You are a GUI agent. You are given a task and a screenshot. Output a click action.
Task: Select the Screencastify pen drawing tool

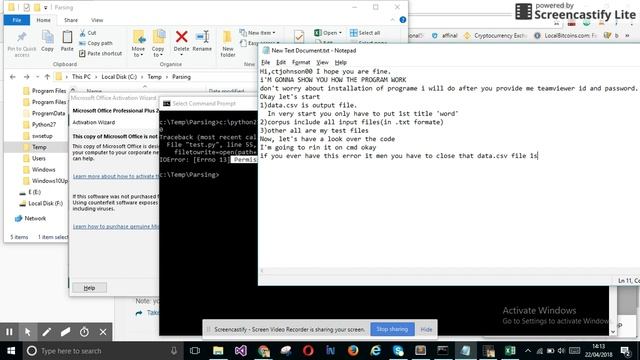(47, 332)
